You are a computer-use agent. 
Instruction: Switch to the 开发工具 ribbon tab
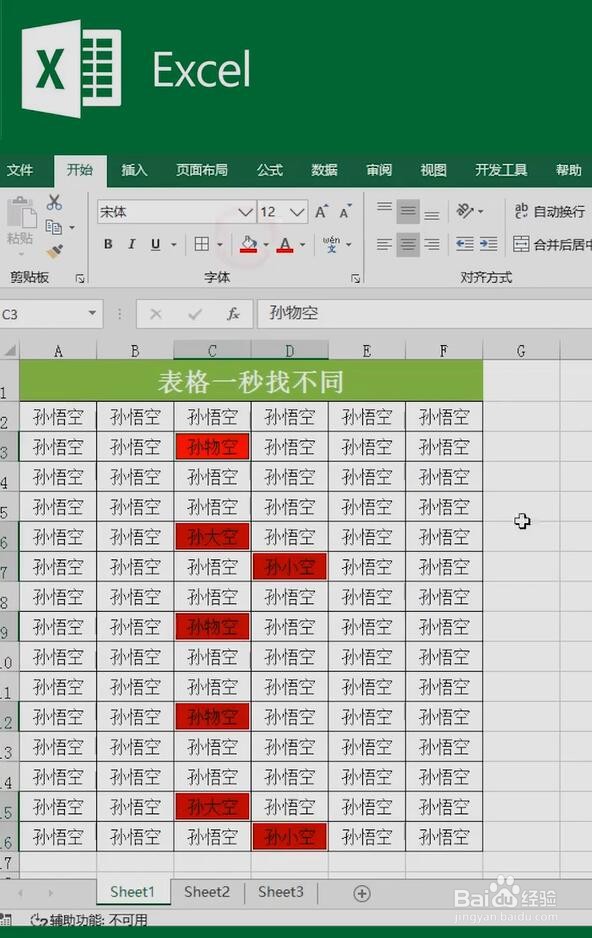click(x=501, y=170)
